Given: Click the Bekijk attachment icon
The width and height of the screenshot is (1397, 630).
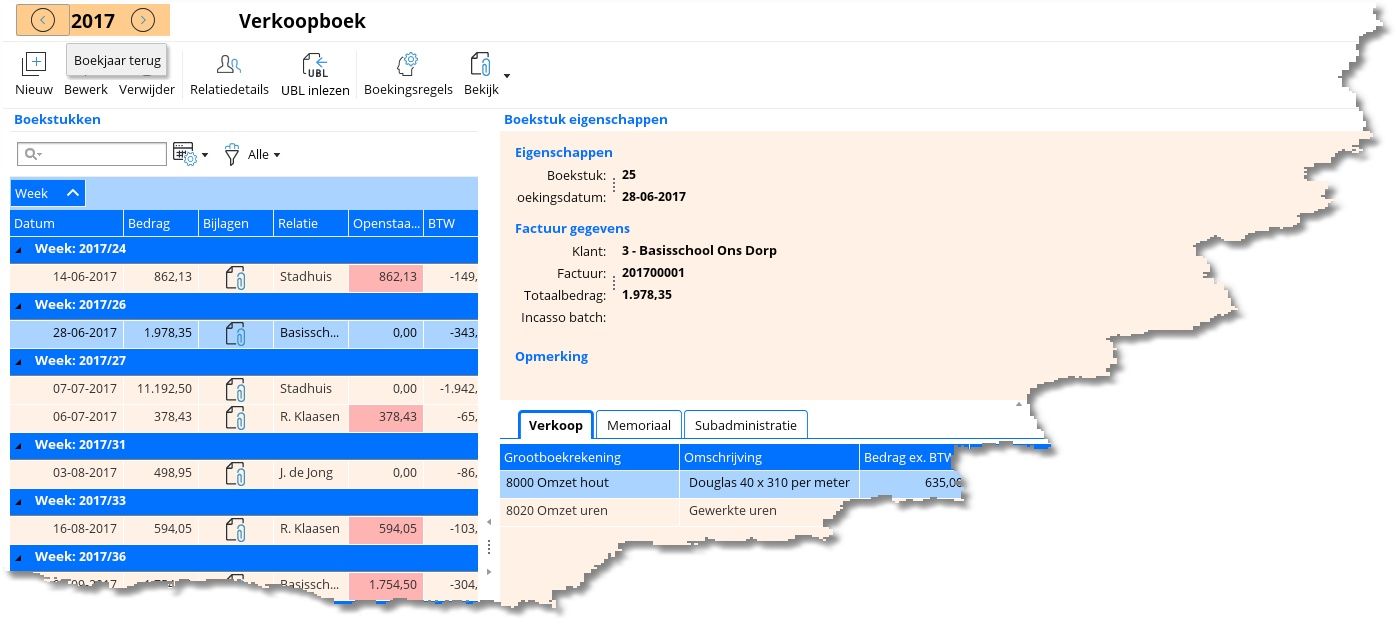Looking at the screenshot, I should [480, 66].
